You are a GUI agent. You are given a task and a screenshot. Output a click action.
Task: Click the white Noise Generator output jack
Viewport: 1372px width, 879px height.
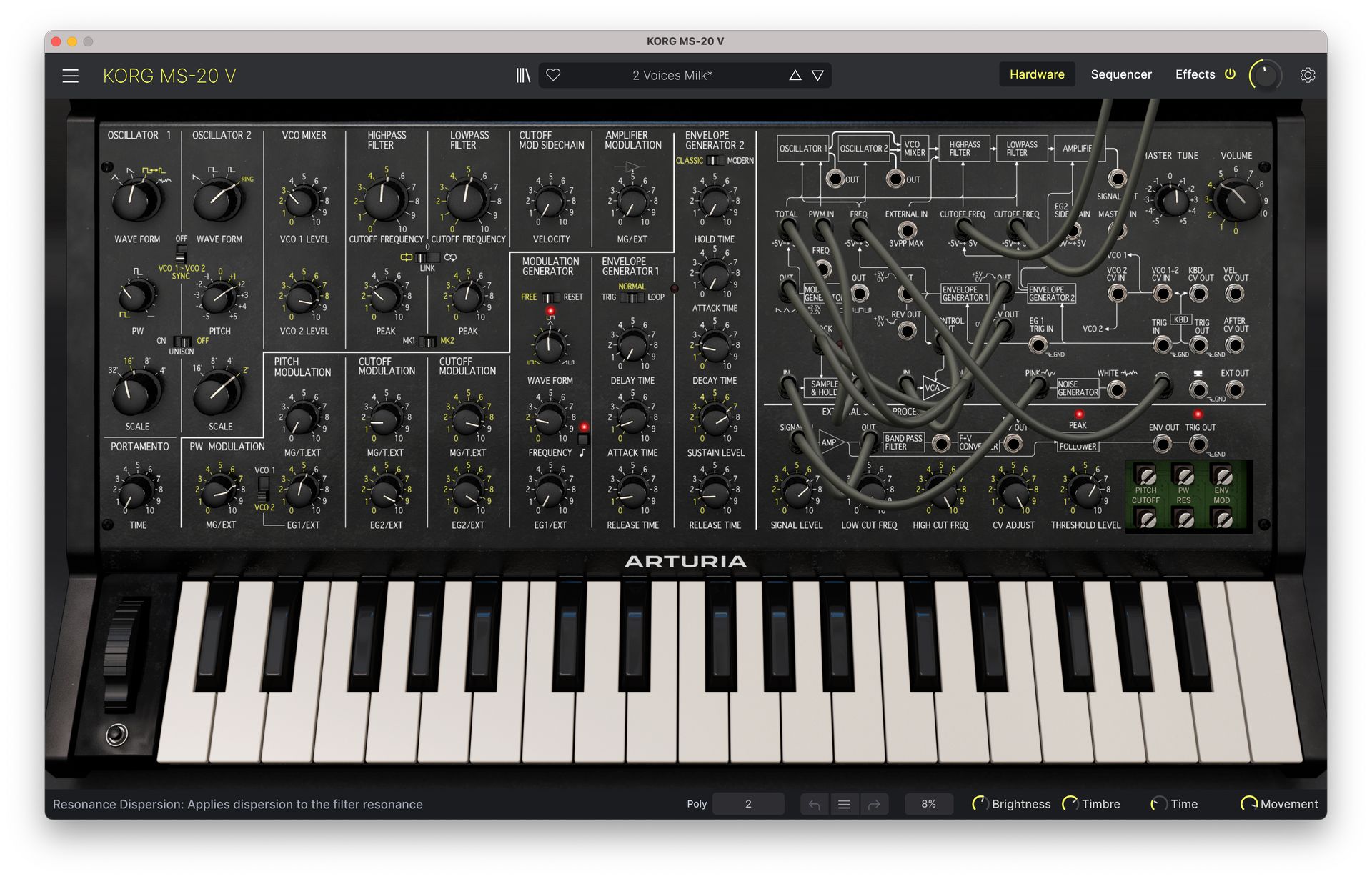point(1115,389)
